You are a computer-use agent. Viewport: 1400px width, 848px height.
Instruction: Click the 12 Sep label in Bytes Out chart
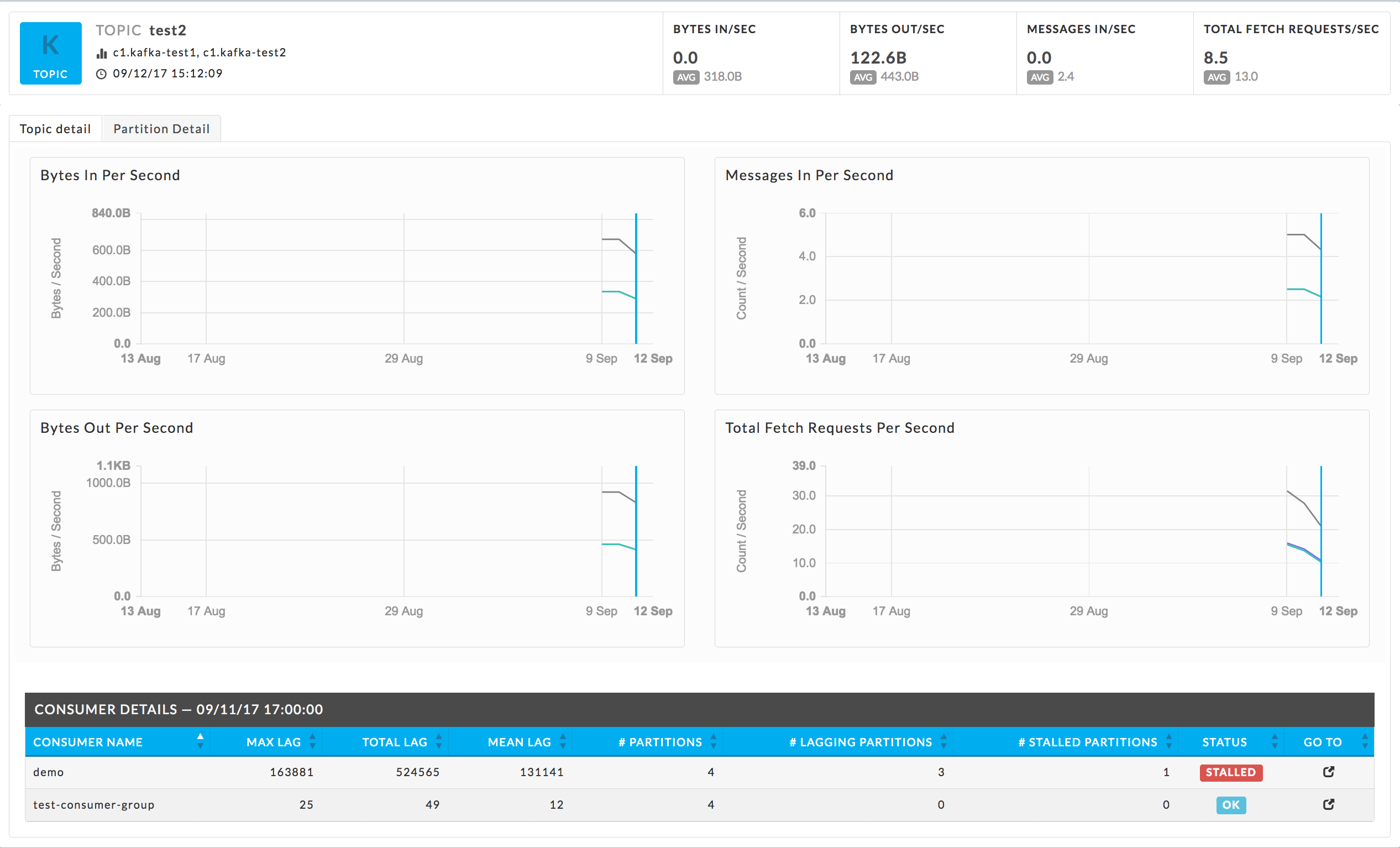click(x=653, y=611)
